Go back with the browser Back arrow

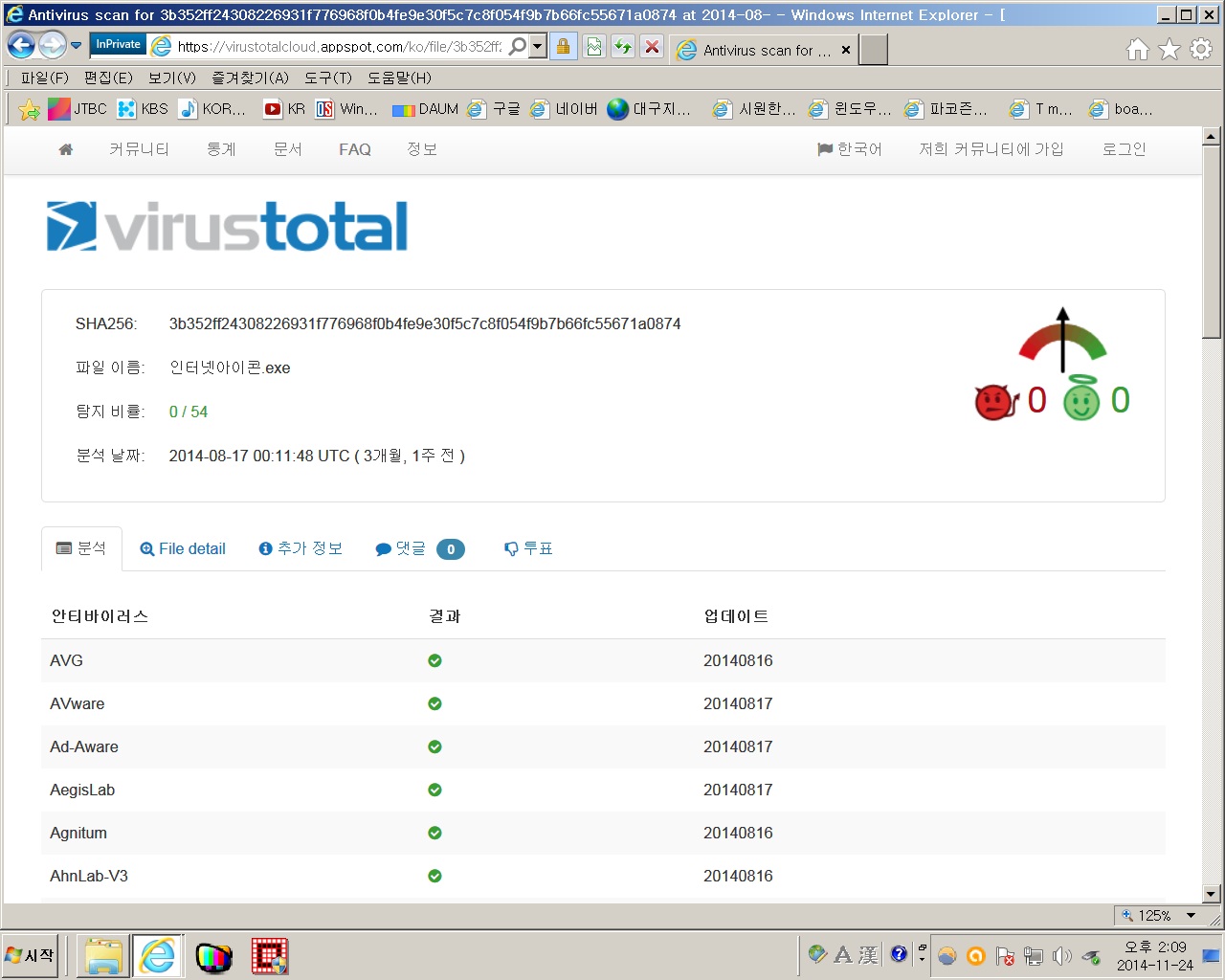(x=21, y=45)
